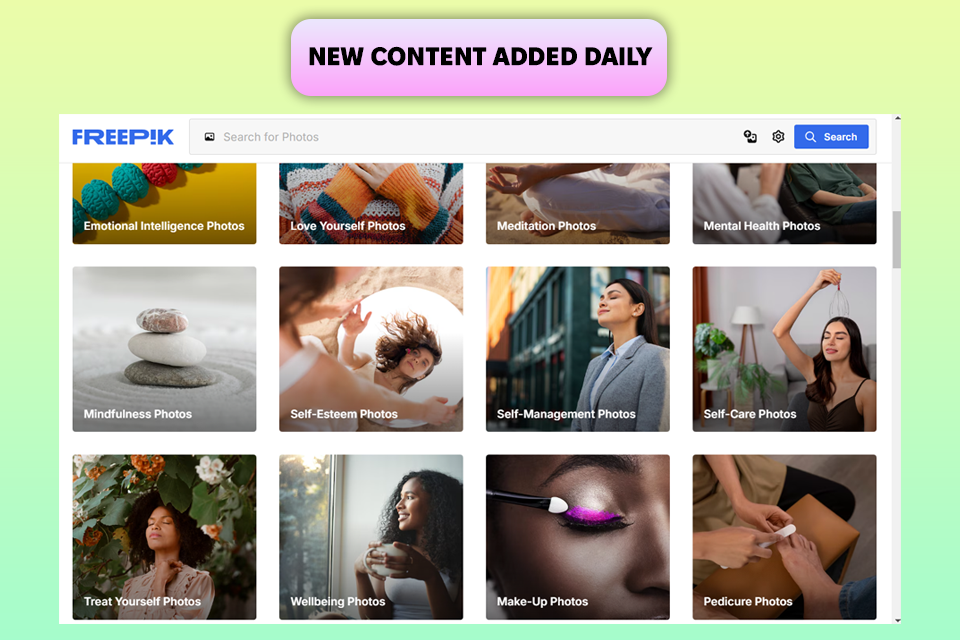
Task: Click scrollbar down arrow
Action: pyautogui.click(x=897, y=620)
